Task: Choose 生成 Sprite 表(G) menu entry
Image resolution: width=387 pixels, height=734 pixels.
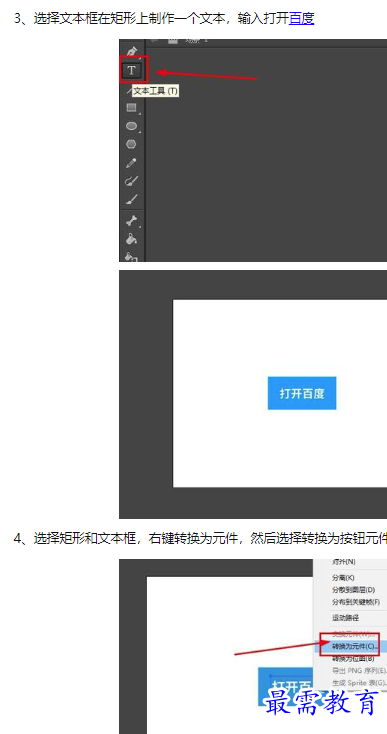Action: 359,683
